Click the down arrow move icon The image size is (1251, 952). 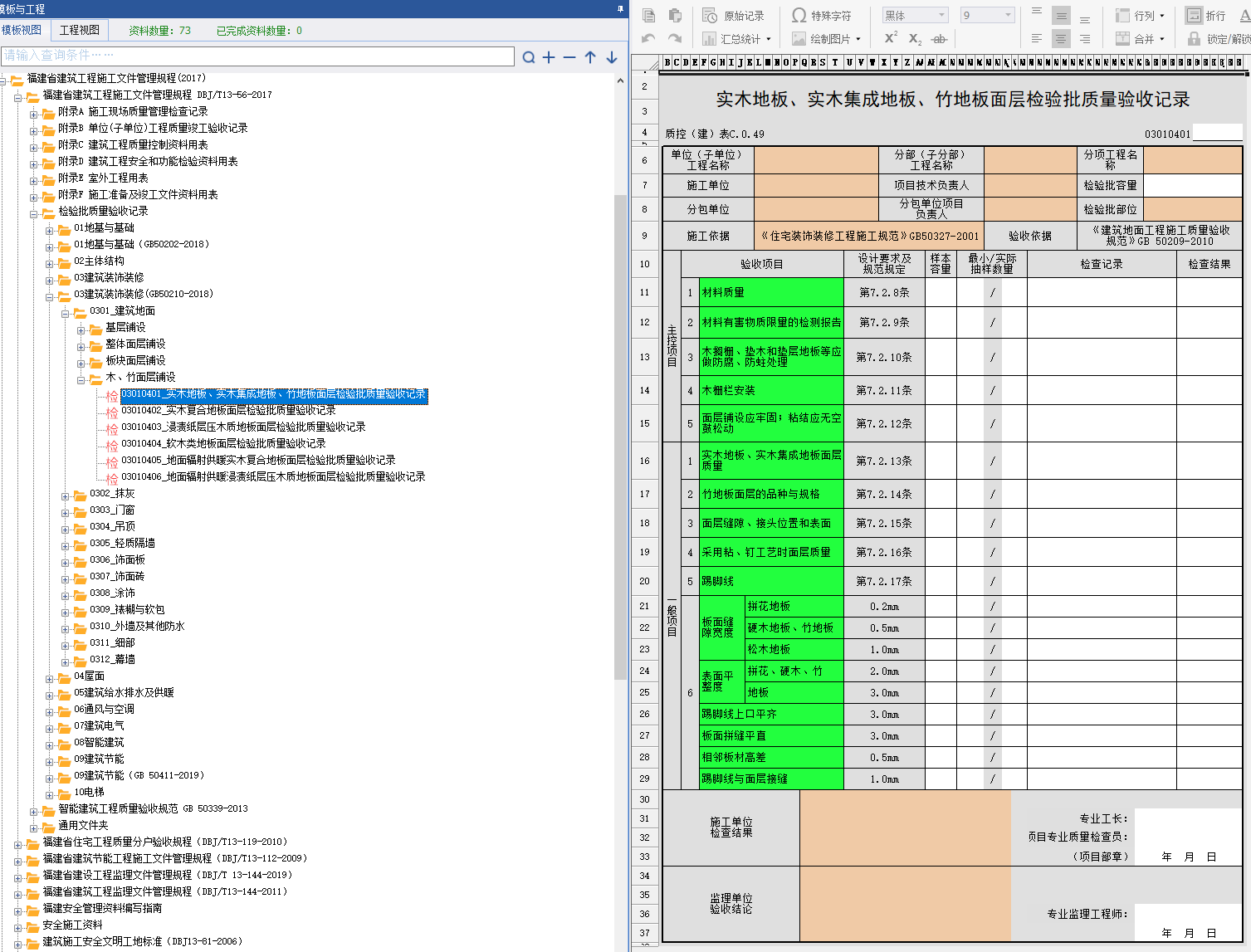point(612,57)
